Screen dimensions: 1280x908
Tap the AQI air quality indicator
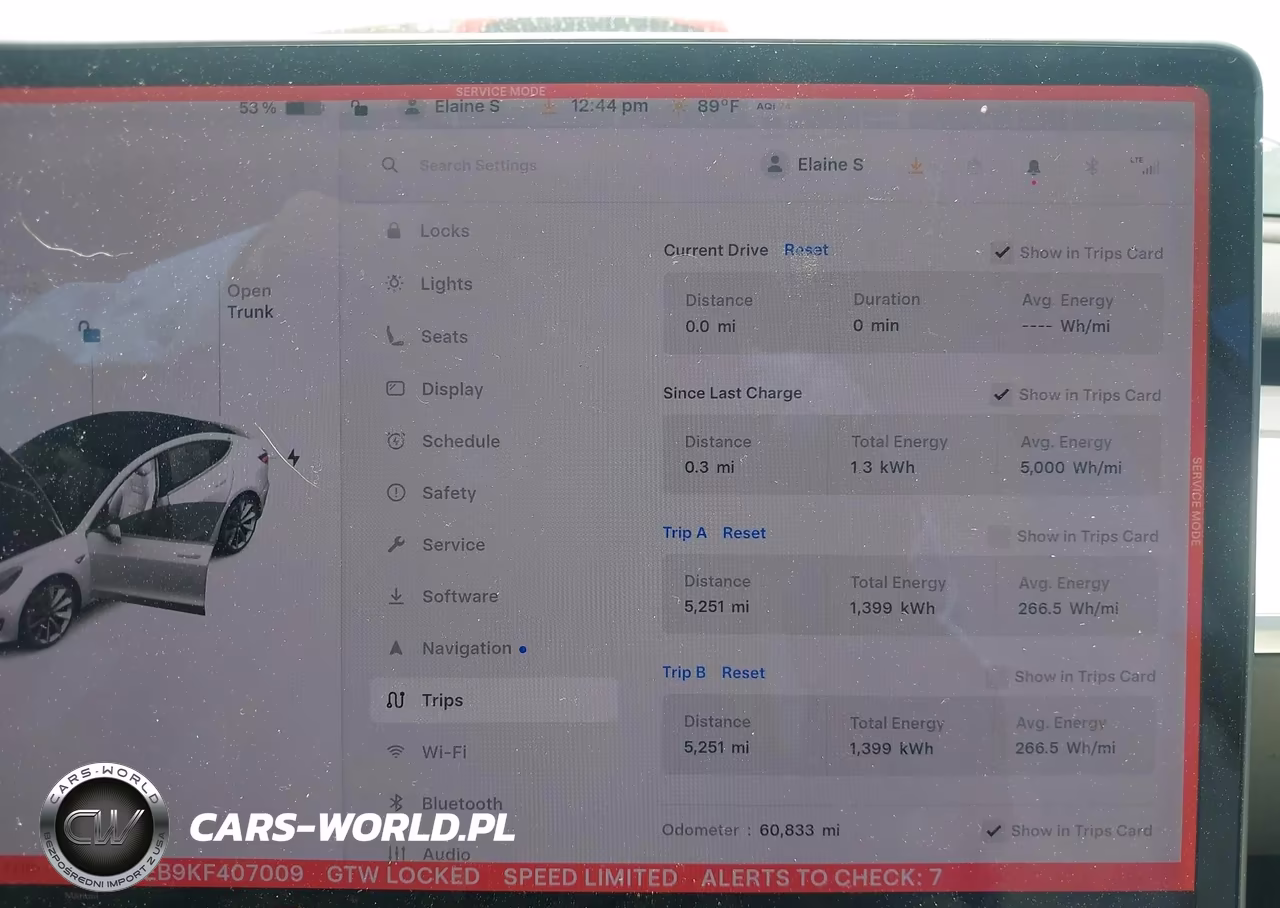(x=773, y=105)
